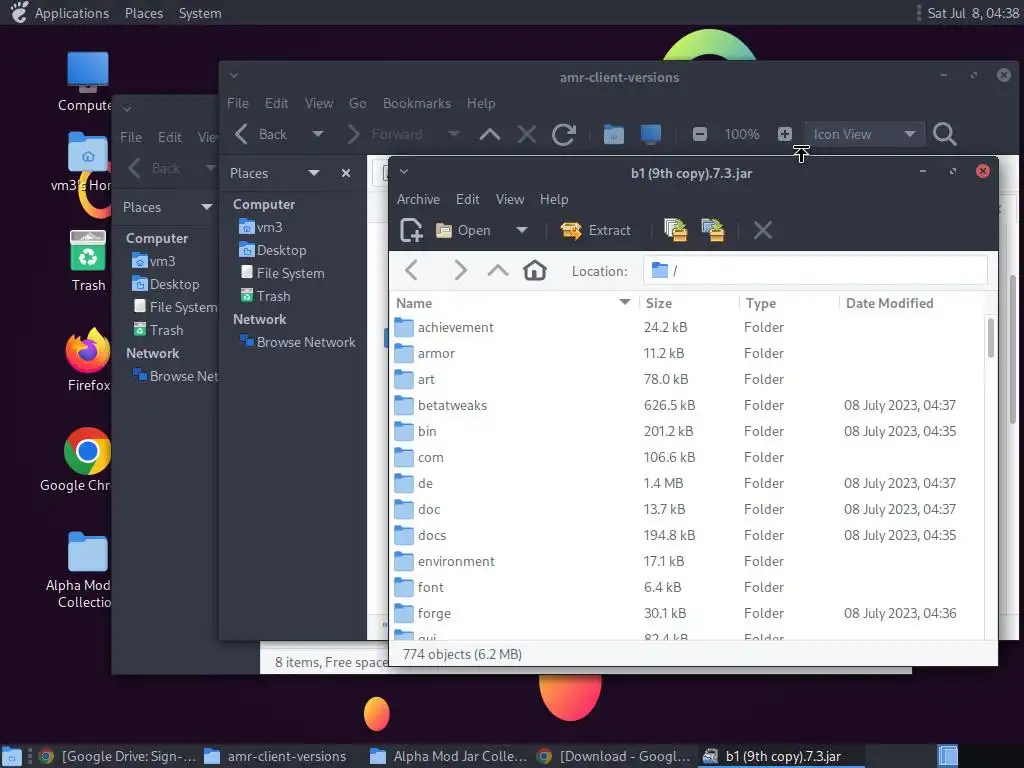Click the archive home location icon
Image resolution: width=1024 pixels, height=768 pixels.
click(x=534, y=270)
